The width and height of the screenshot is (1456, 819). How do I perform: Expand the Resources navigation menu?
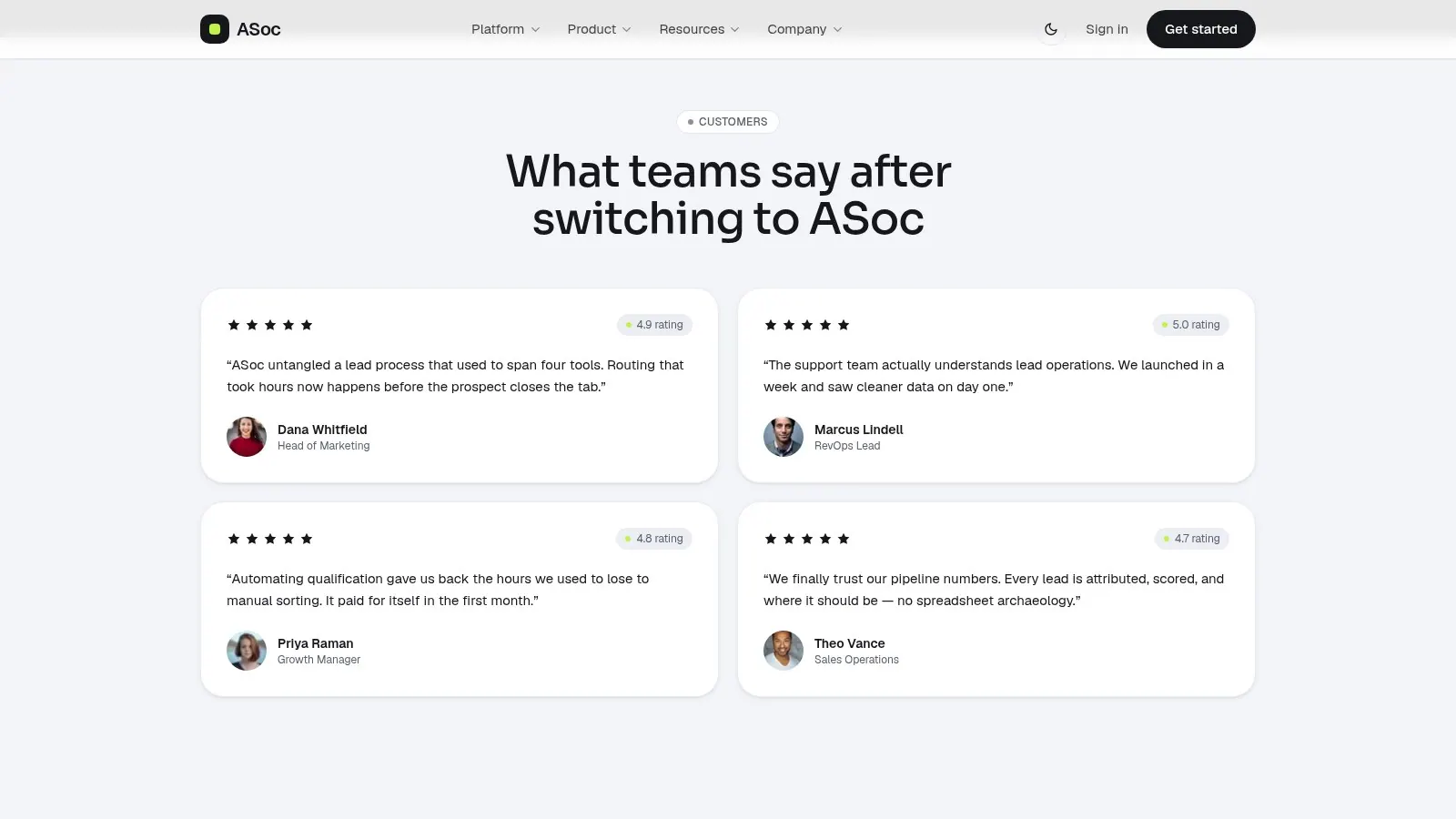coord(700,29)
